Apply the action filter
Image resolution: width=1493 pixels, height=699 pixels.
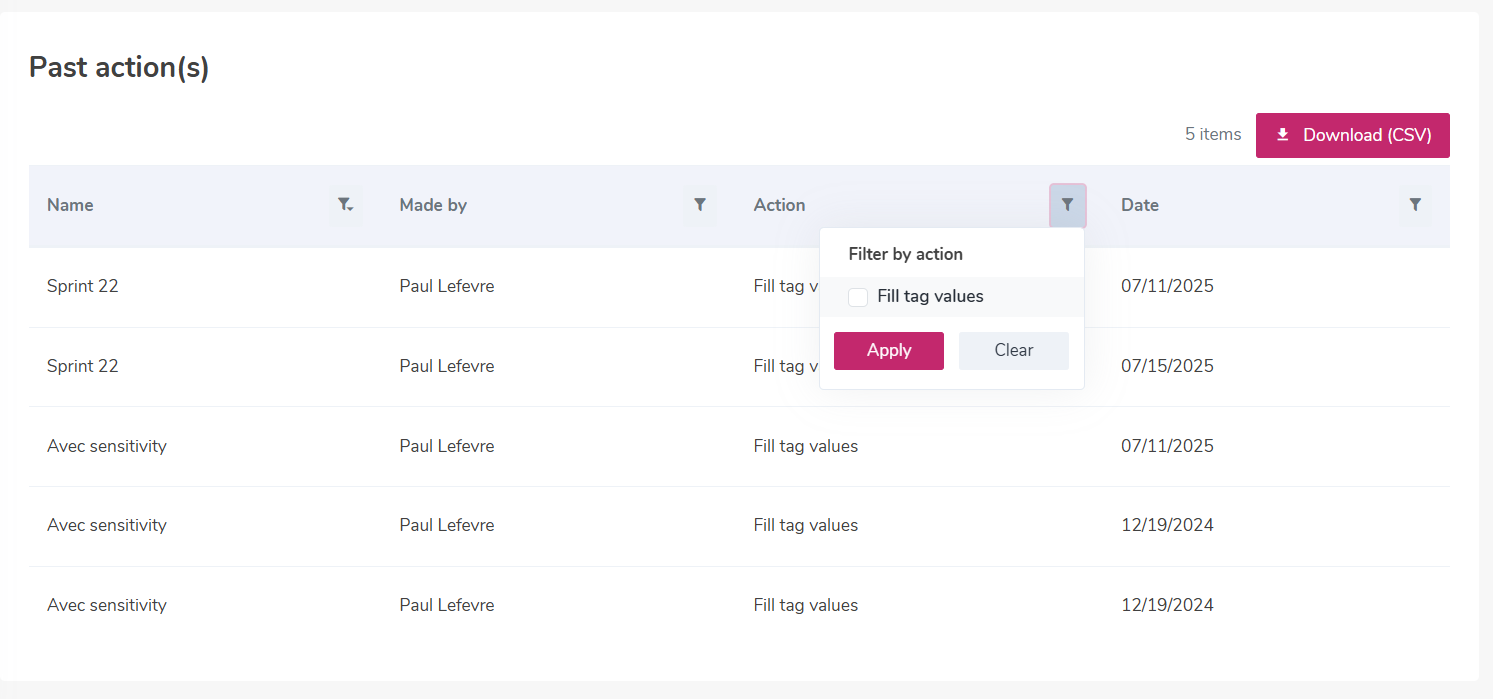click(x=889, y=351)
